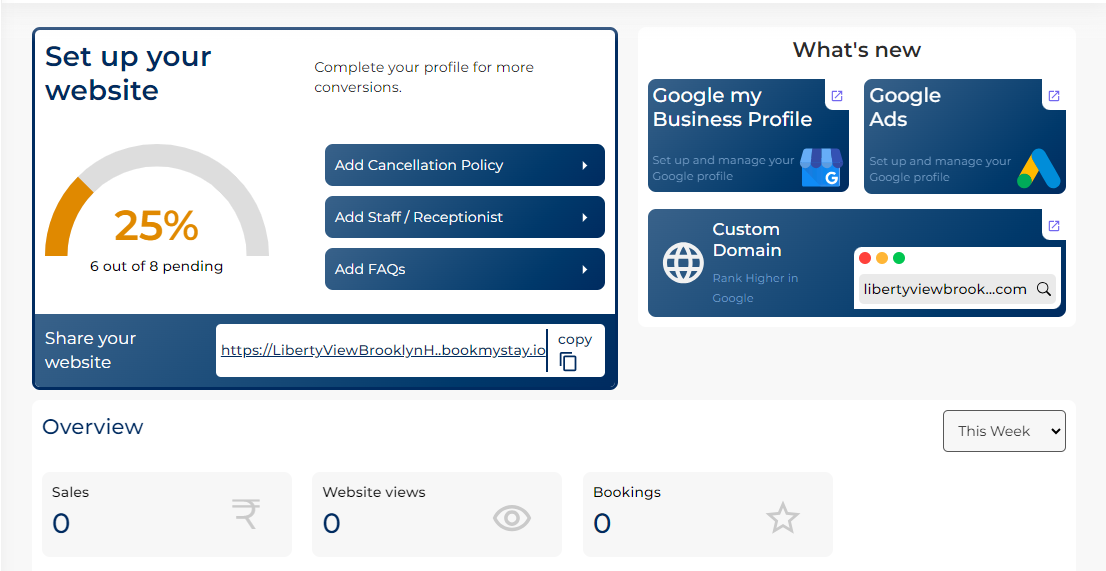The width and height of the screenshot is (1106, 571).
Task: Open external link icon on Custom Domain card
Action: point(1053,226)
